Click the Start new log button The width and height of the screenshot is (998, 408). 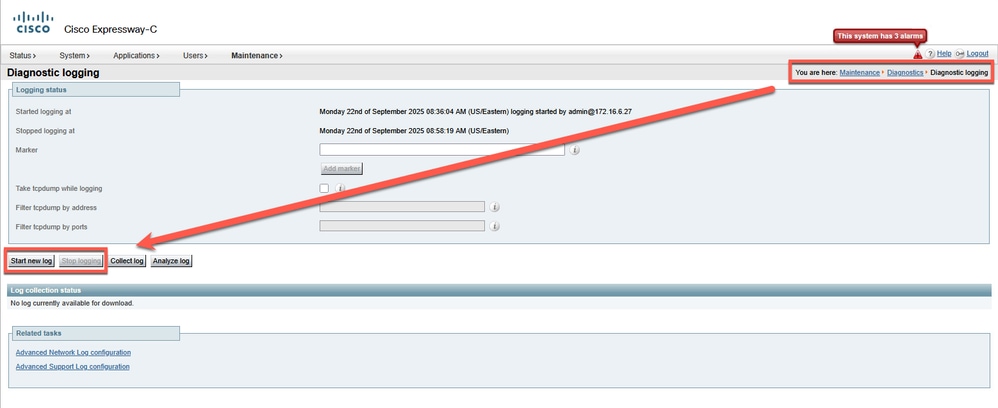coord(31,261)
